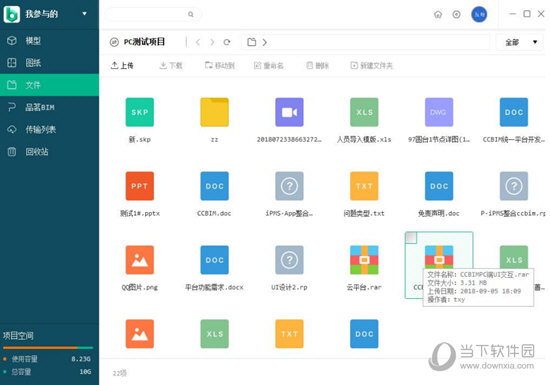Image resolution: width=550 pixels, height=385 pixels.
Task: Open the 回收站 recycle bin
Action: 49,152
